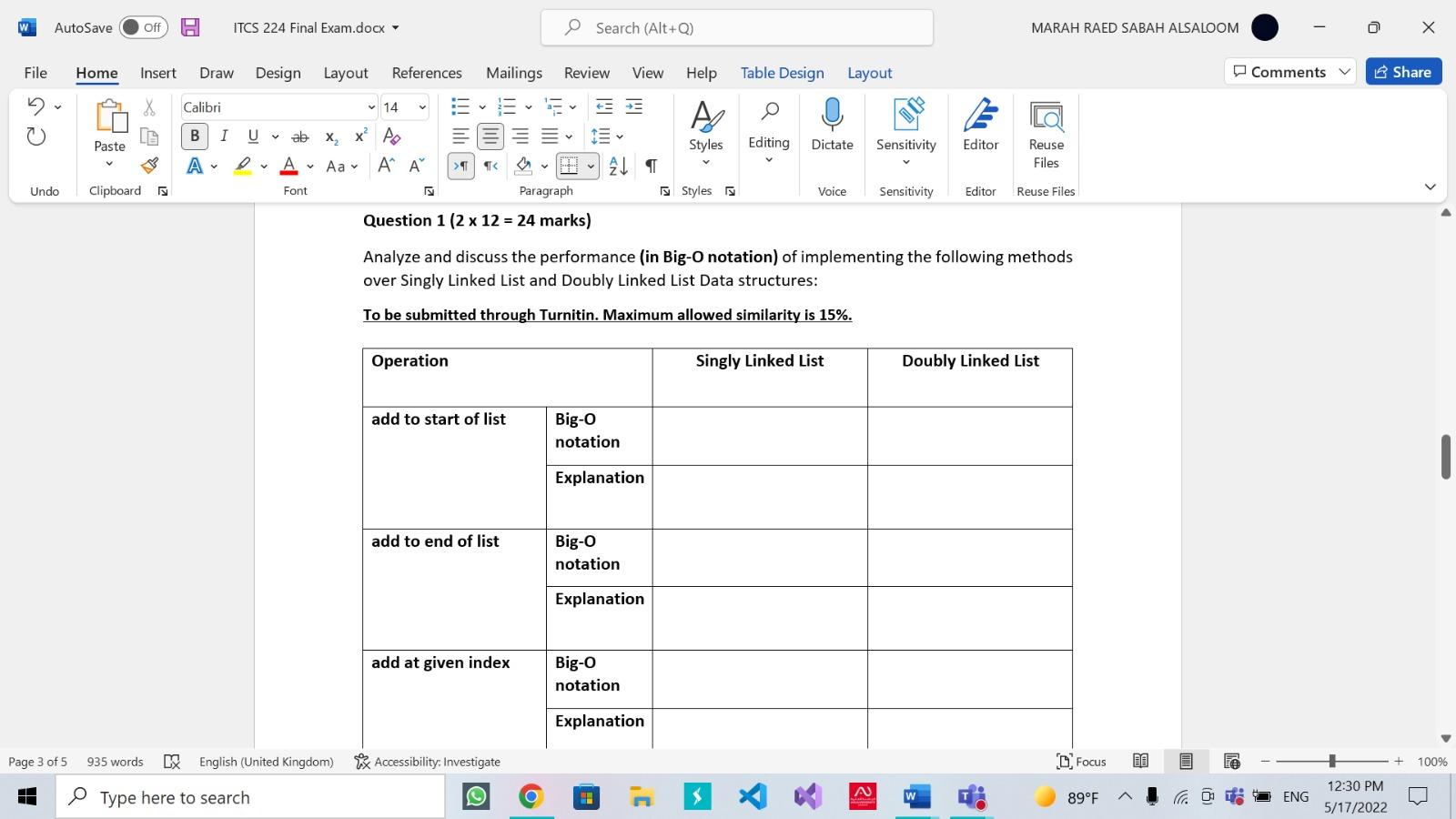Click English (United Kingdom) language indicator
This screenshot has height=819, width=1456.
pos(267,762)
